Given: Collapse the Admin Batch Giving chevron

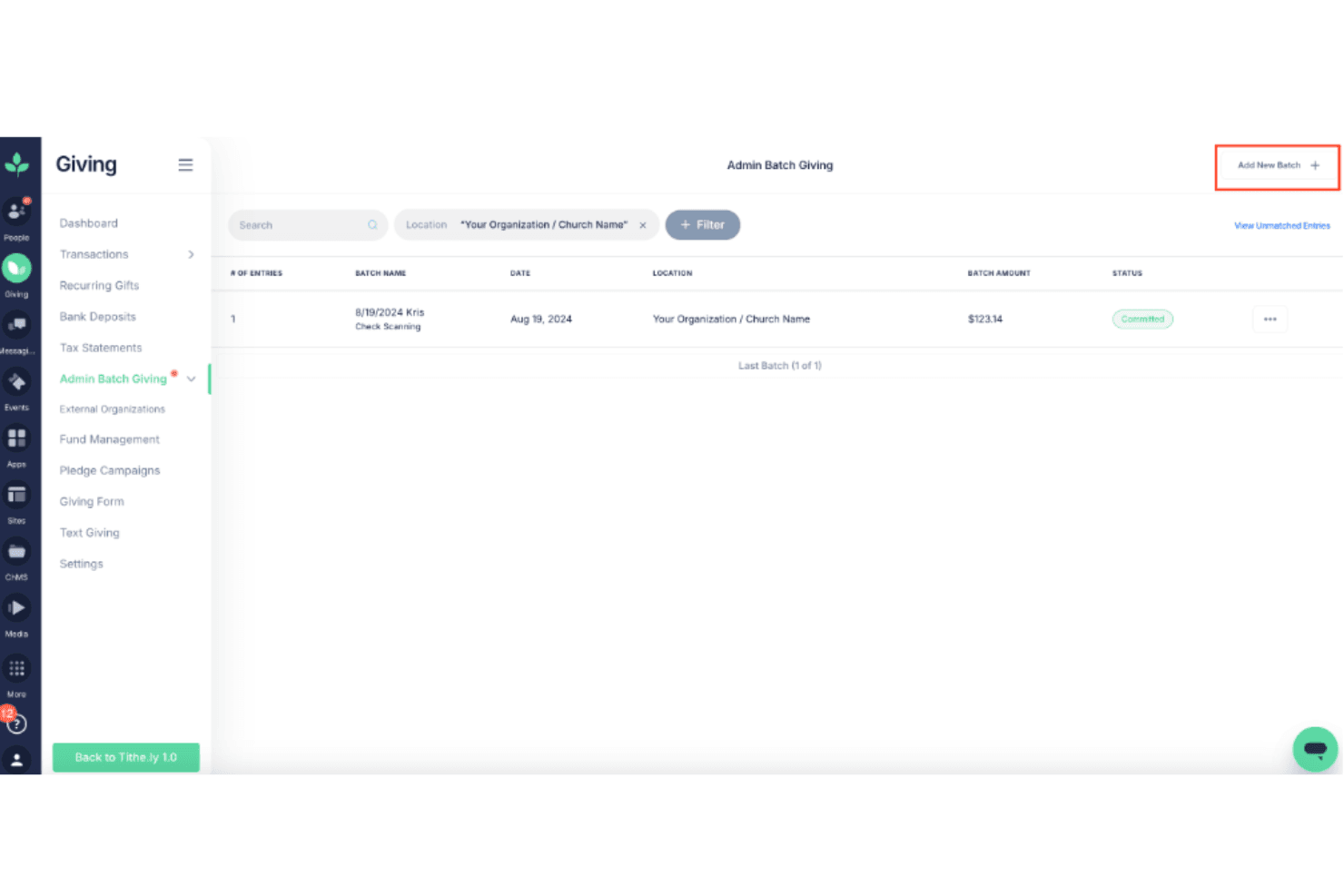Looking at the screenshot, I should point(191,379).
